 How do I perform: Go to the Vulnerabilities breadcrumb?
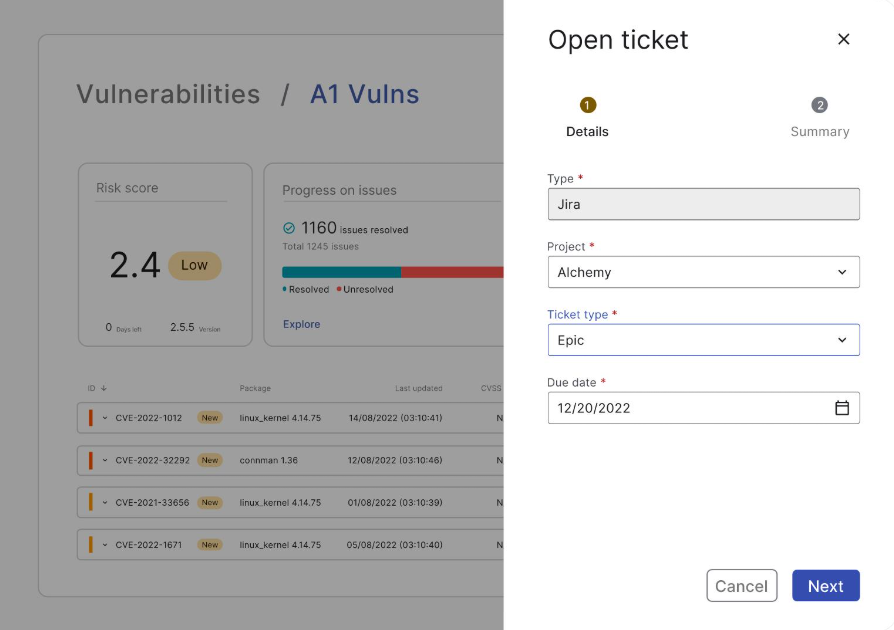coord(168,94)
